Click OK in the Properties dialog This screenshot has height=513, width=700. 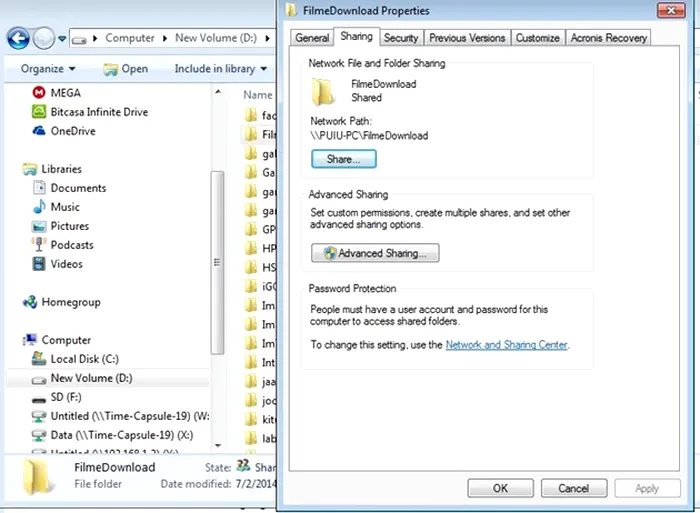click(x=500, y=488)
